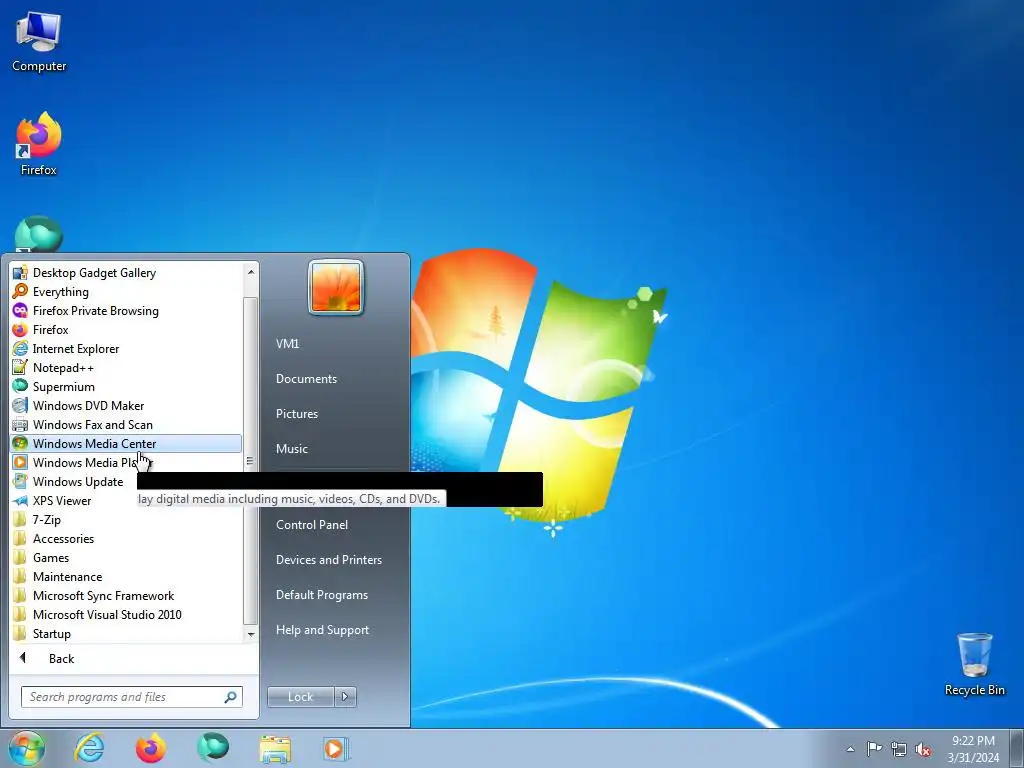Open Windows Explorer from the taskbar
The height and width of the screenshot is (768, 1024).
tap(275, 748)
